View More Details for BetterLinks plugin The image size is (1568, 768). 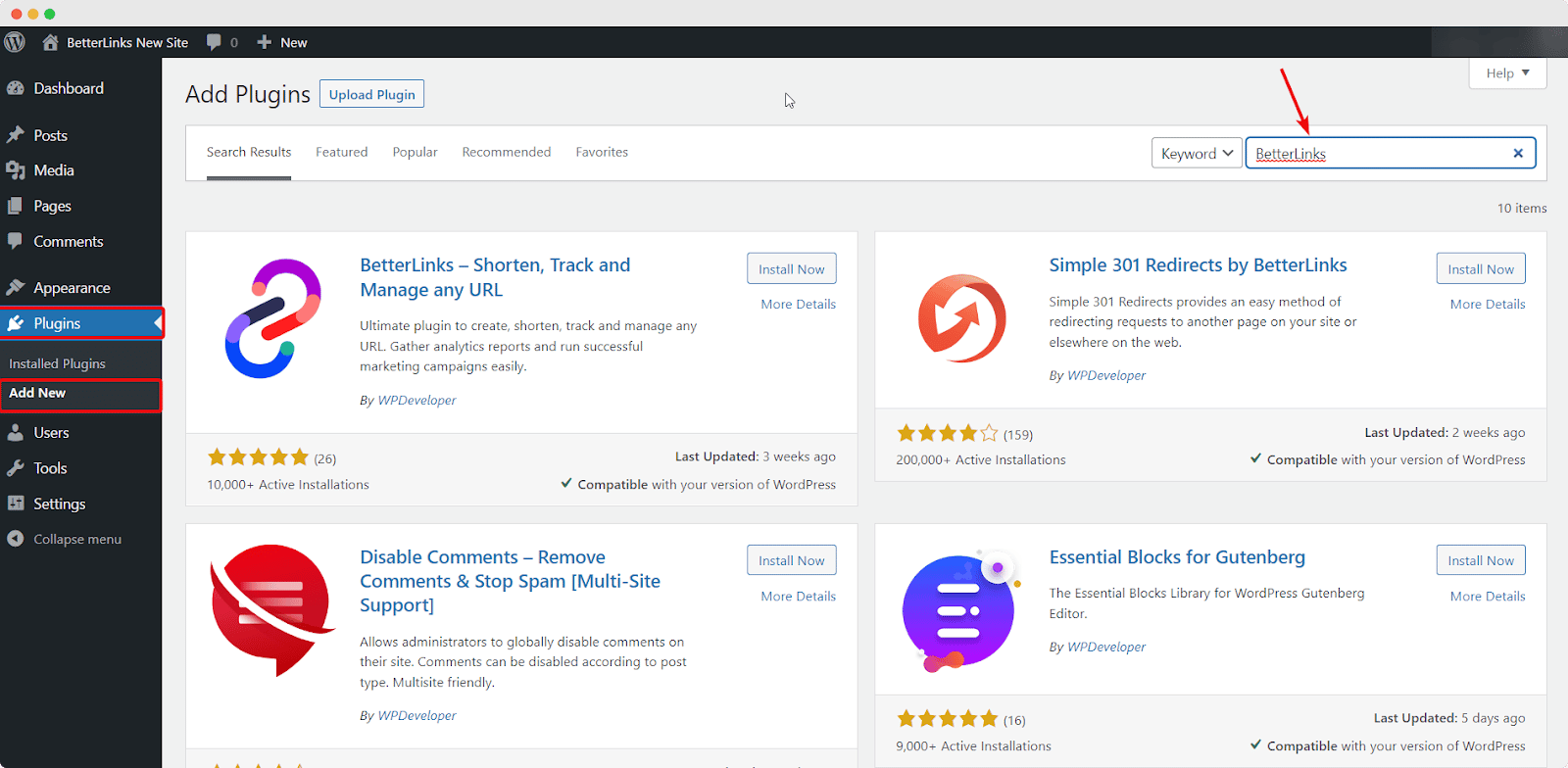pyautogui.click(x=799, y=304)
